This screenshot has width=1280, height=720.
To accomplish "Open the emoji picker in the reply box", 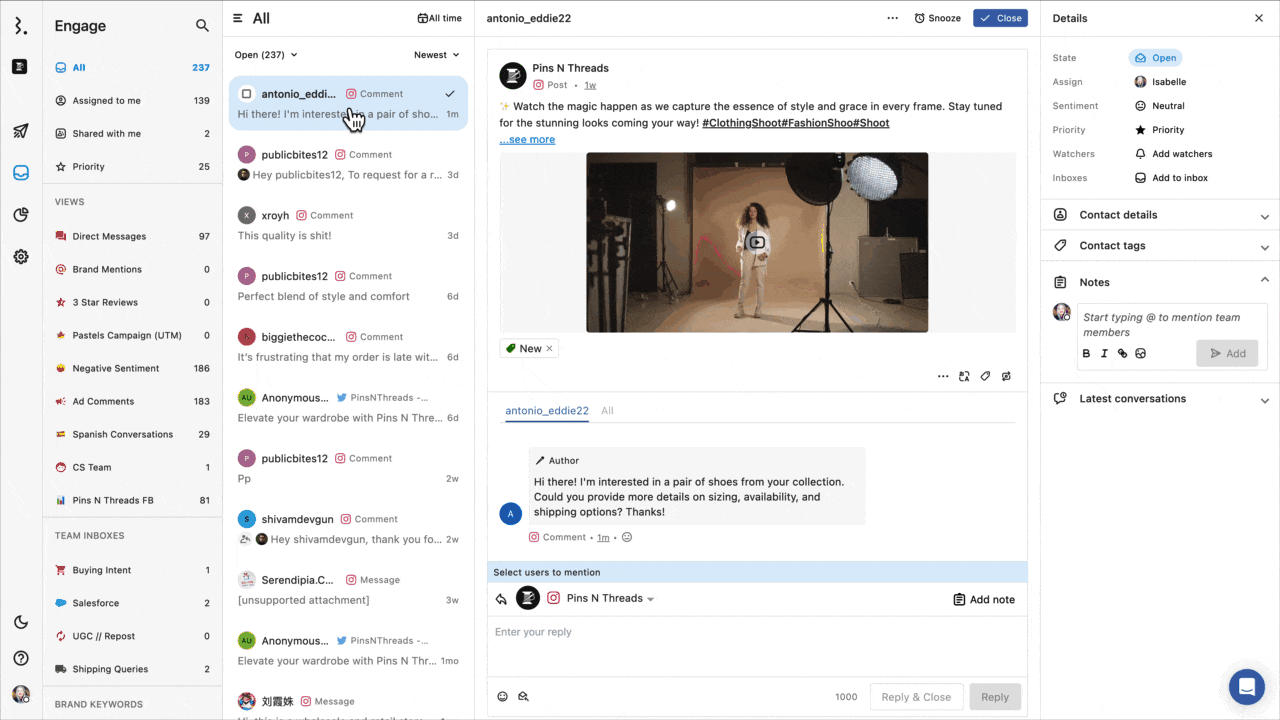I will (502, 696).
